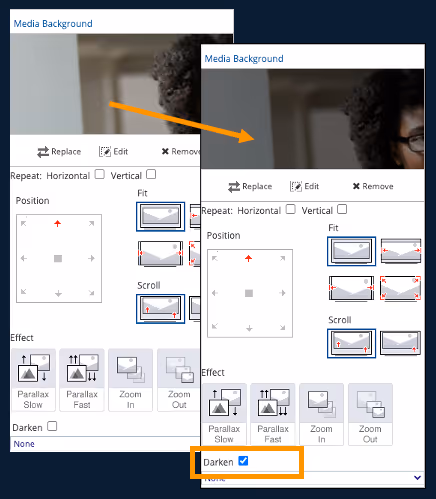Image resolution: width=436 pixels, height=499 pixels.
Task: Apply Parallax Fast effect in front panel
Action: tap(273, 414)
